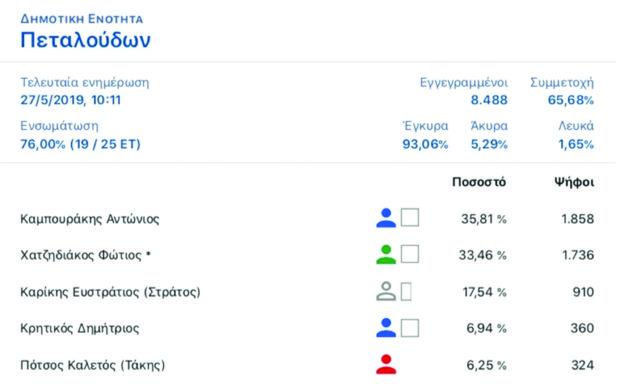Click blue person icon beside Καμπουράκης Αντώνιος
The height and width of the screenshot is (384, 620).
(x=386, y=218)
